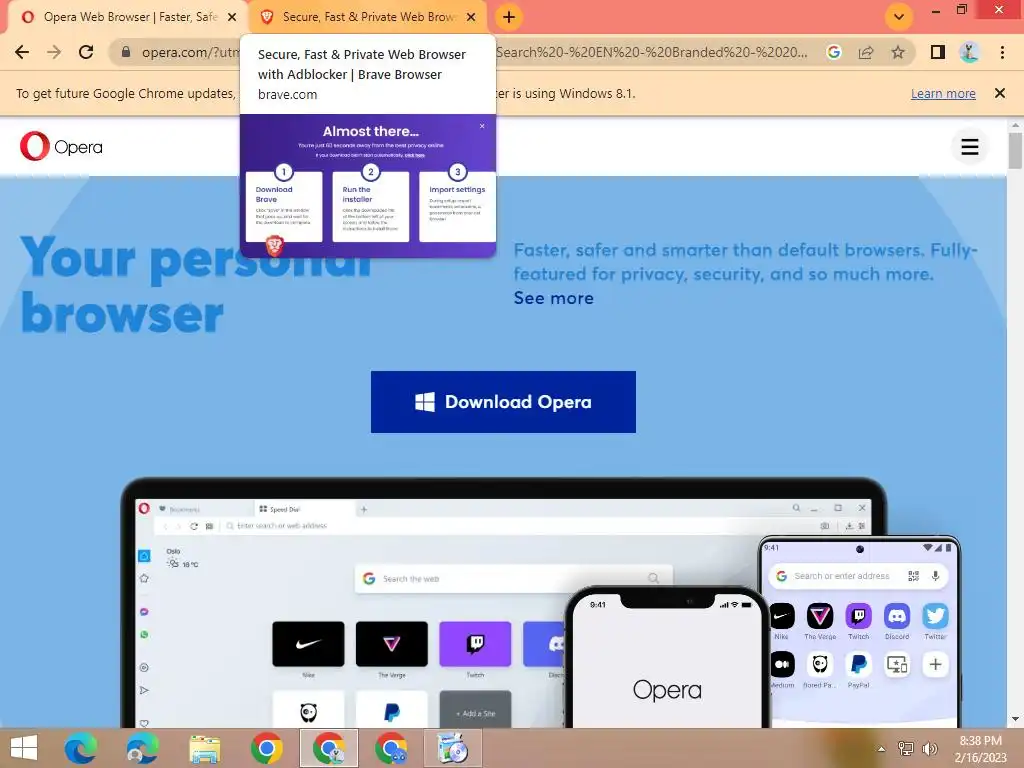The height and width of the screenshot is (768, 1024).
Task: Reload the current Opera page
Action: 86,52
